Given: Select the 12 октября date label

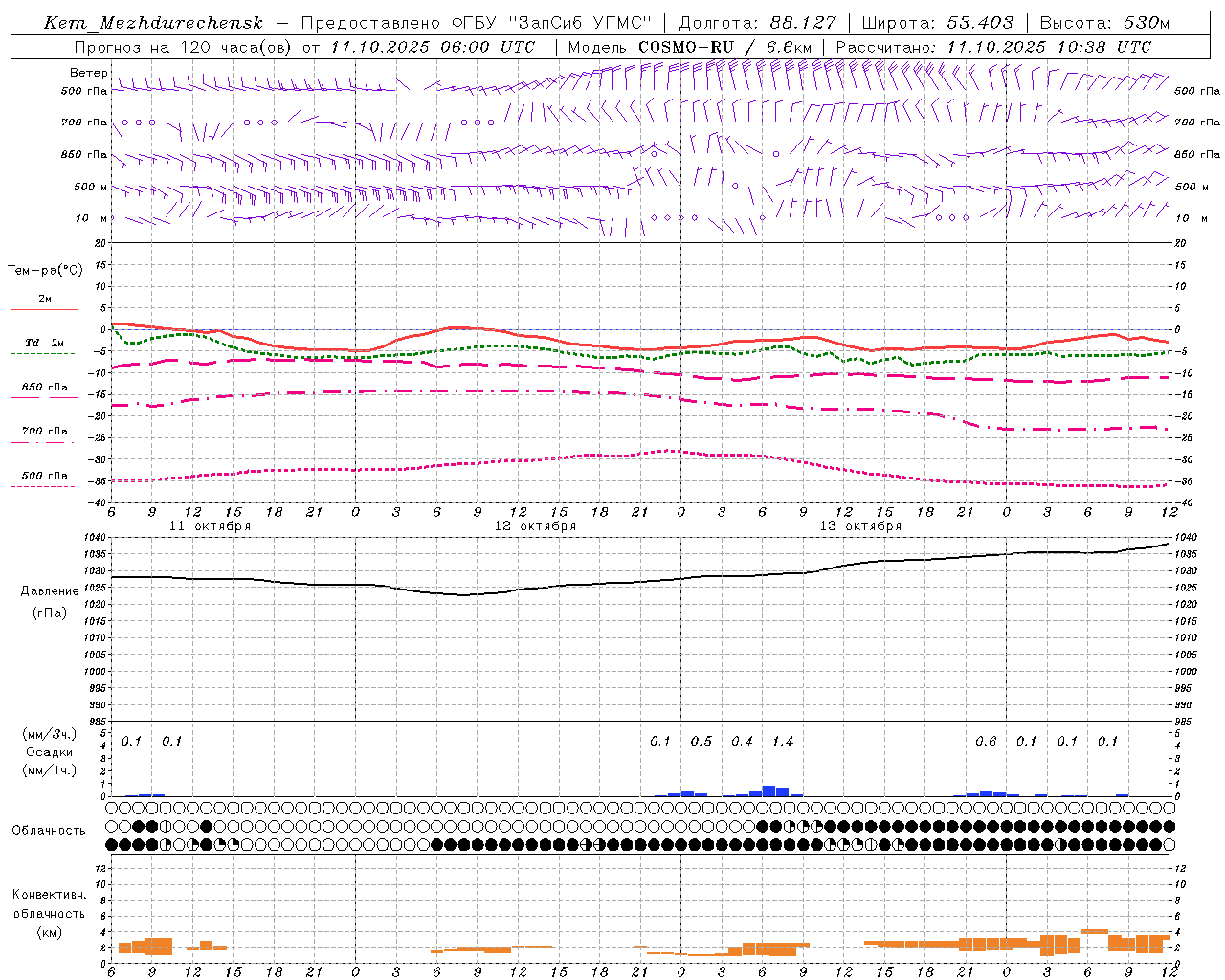Looking at the screenshot, I should [x=535, y=526].
